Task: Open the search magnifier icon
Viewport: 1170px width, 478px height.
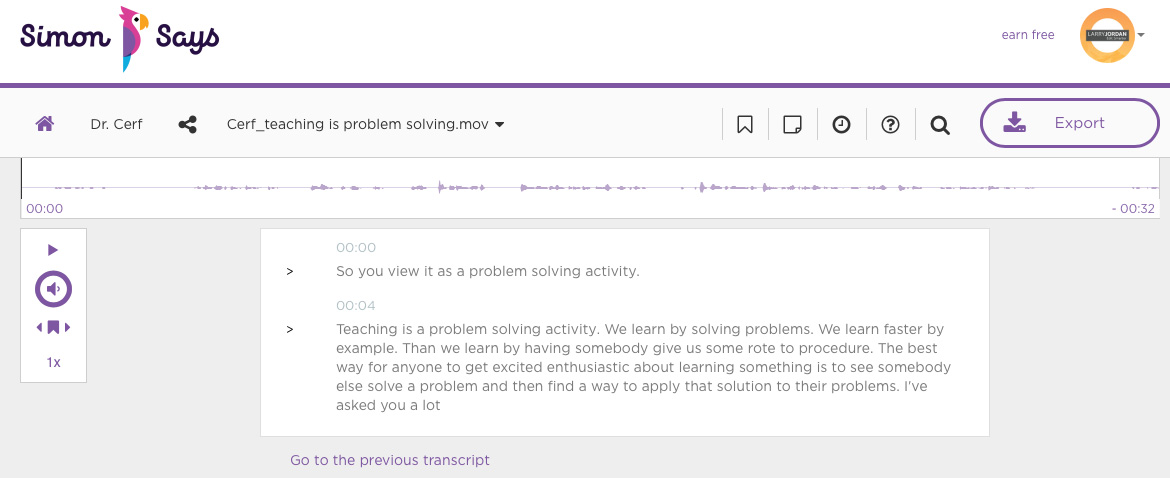Action: click(940, 125)
